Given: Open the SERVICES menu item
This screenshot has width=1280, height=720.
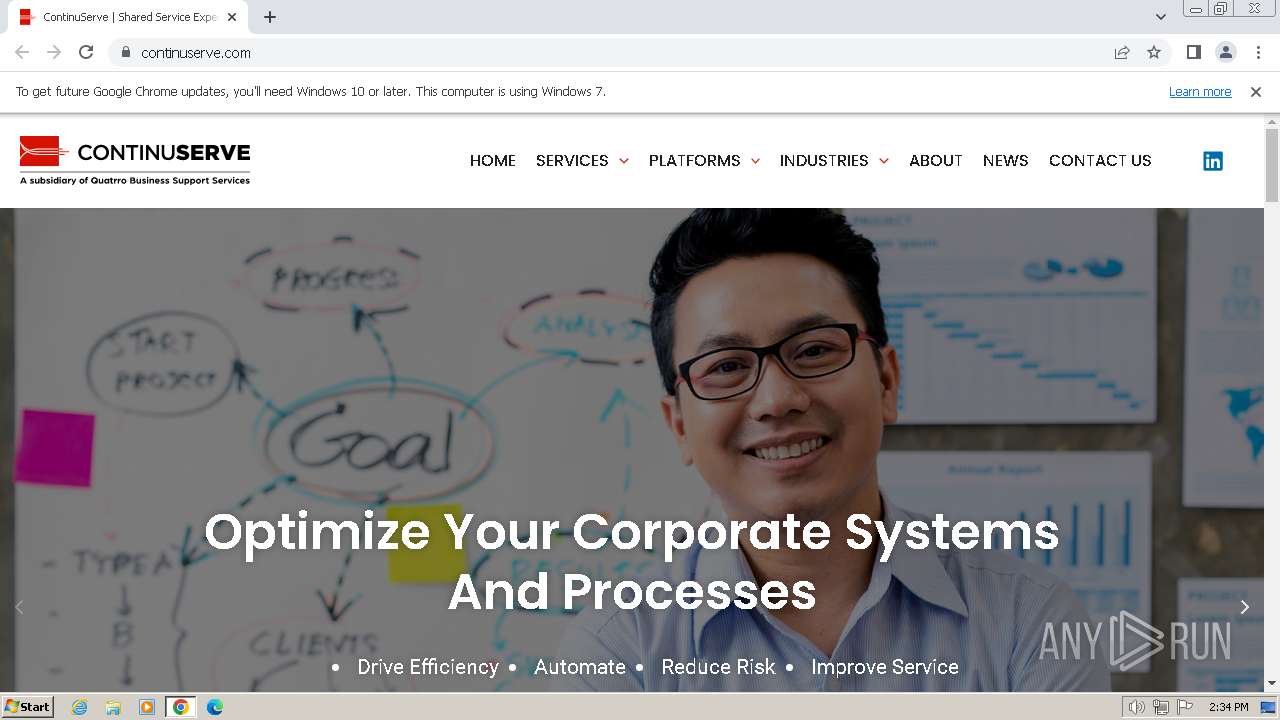Looking at the screenshot, I should (x=572, y=161).
